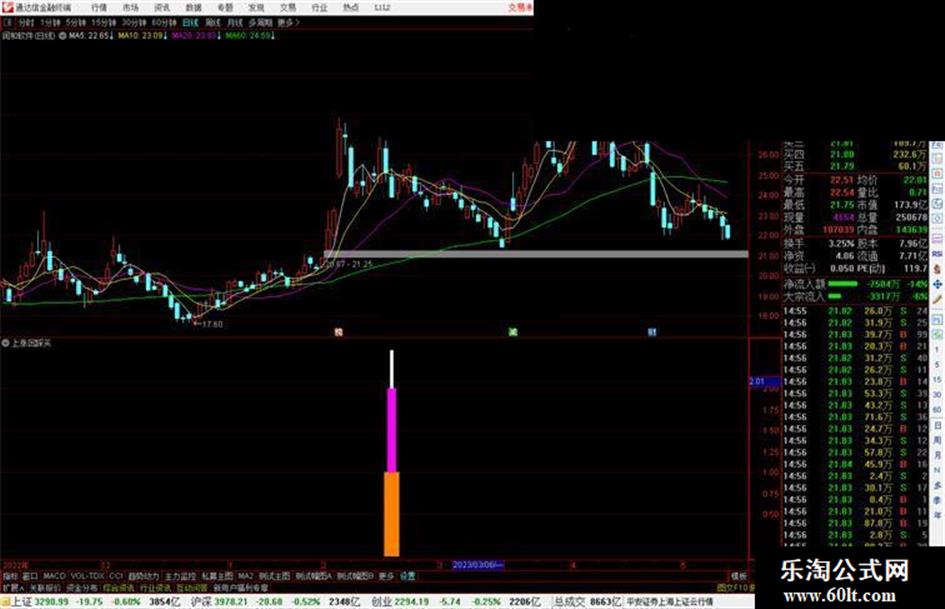
Task: Click the 上证 index value 3290.99
Action: [51, 602]
